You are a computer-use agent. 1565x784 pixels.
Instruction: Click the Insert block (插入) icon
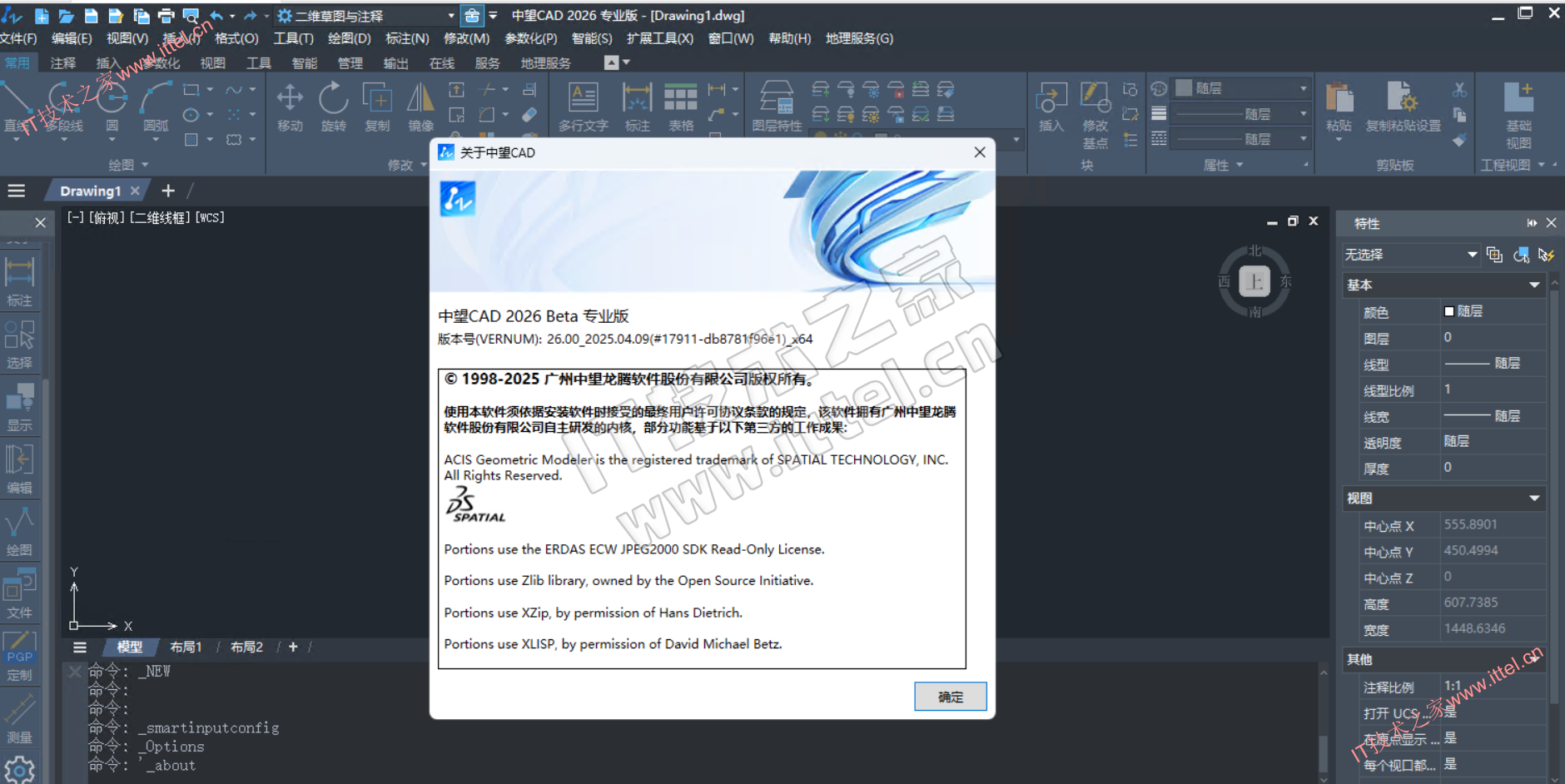[1051, 107]
